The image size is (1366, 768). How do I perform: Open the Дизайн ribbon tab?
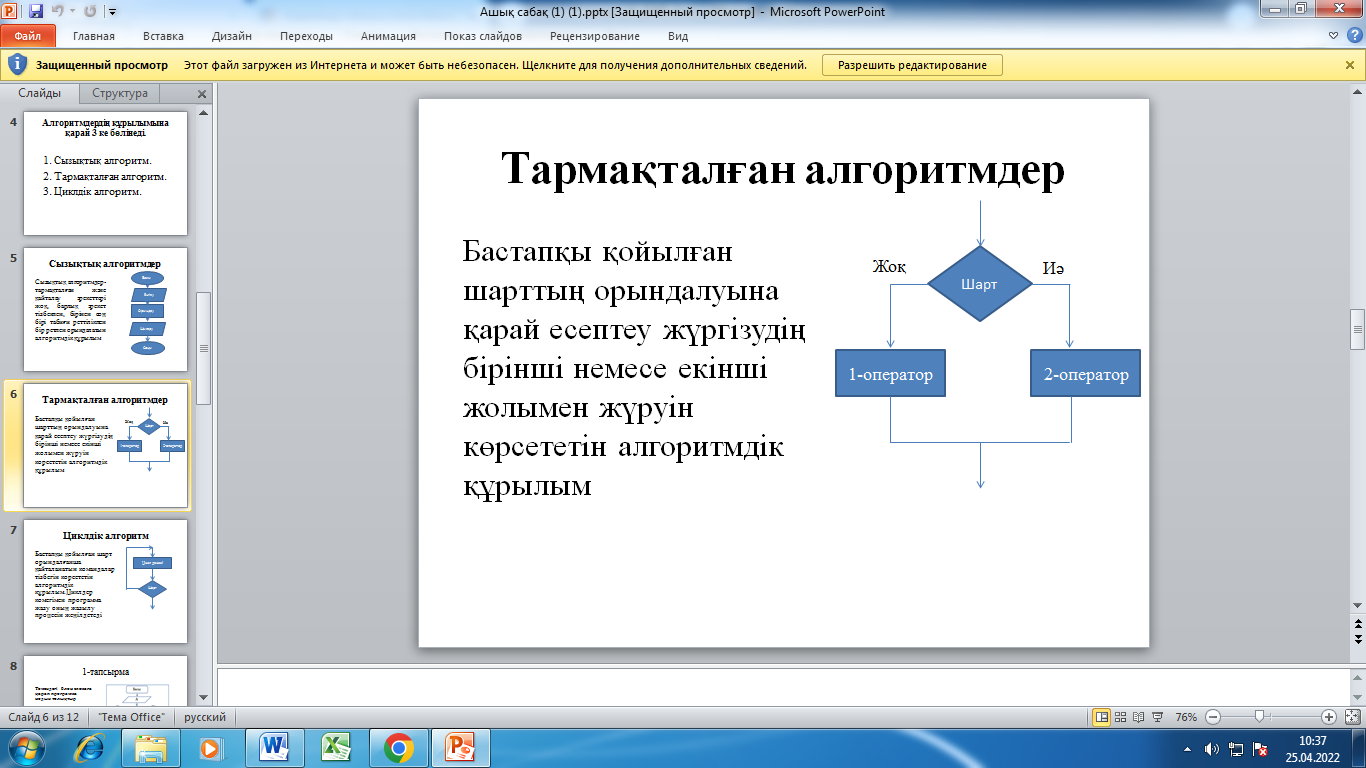231,36
